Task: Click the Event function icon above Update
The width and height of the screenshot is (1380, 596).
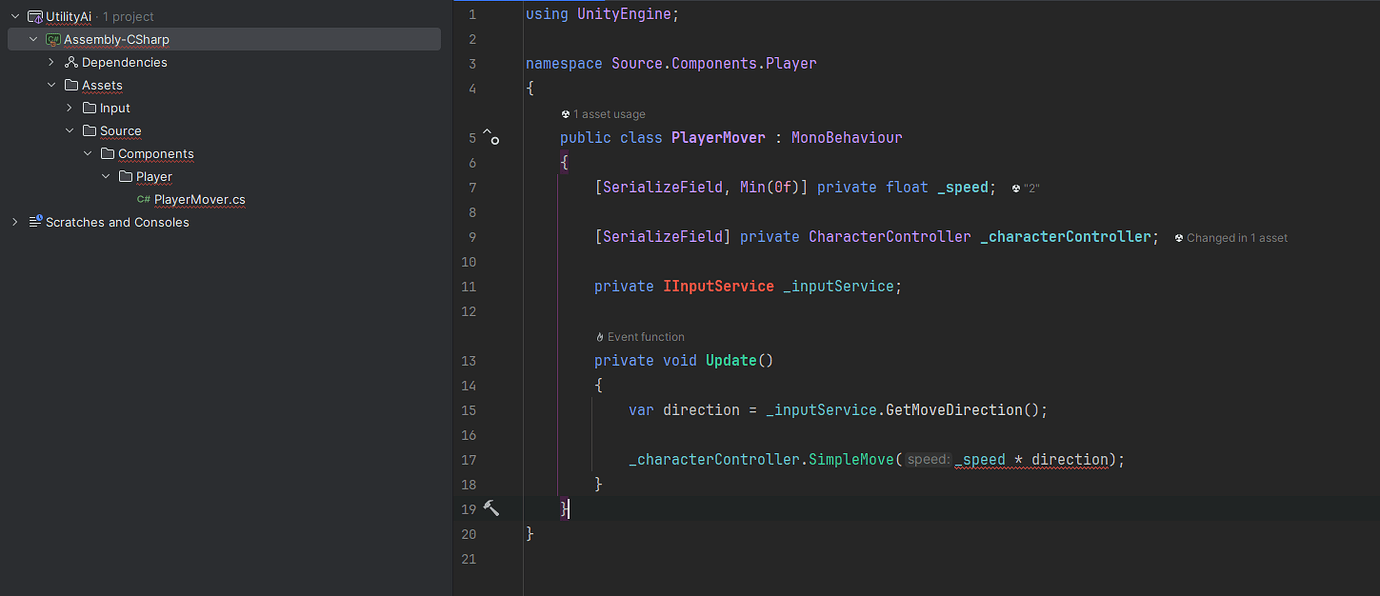Action: point(599,336)
